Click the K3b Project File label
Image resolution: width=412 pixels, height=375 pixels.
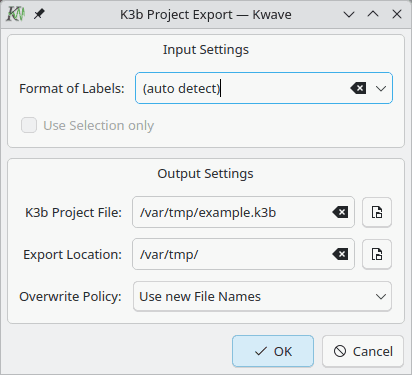[x=73, y=213]
